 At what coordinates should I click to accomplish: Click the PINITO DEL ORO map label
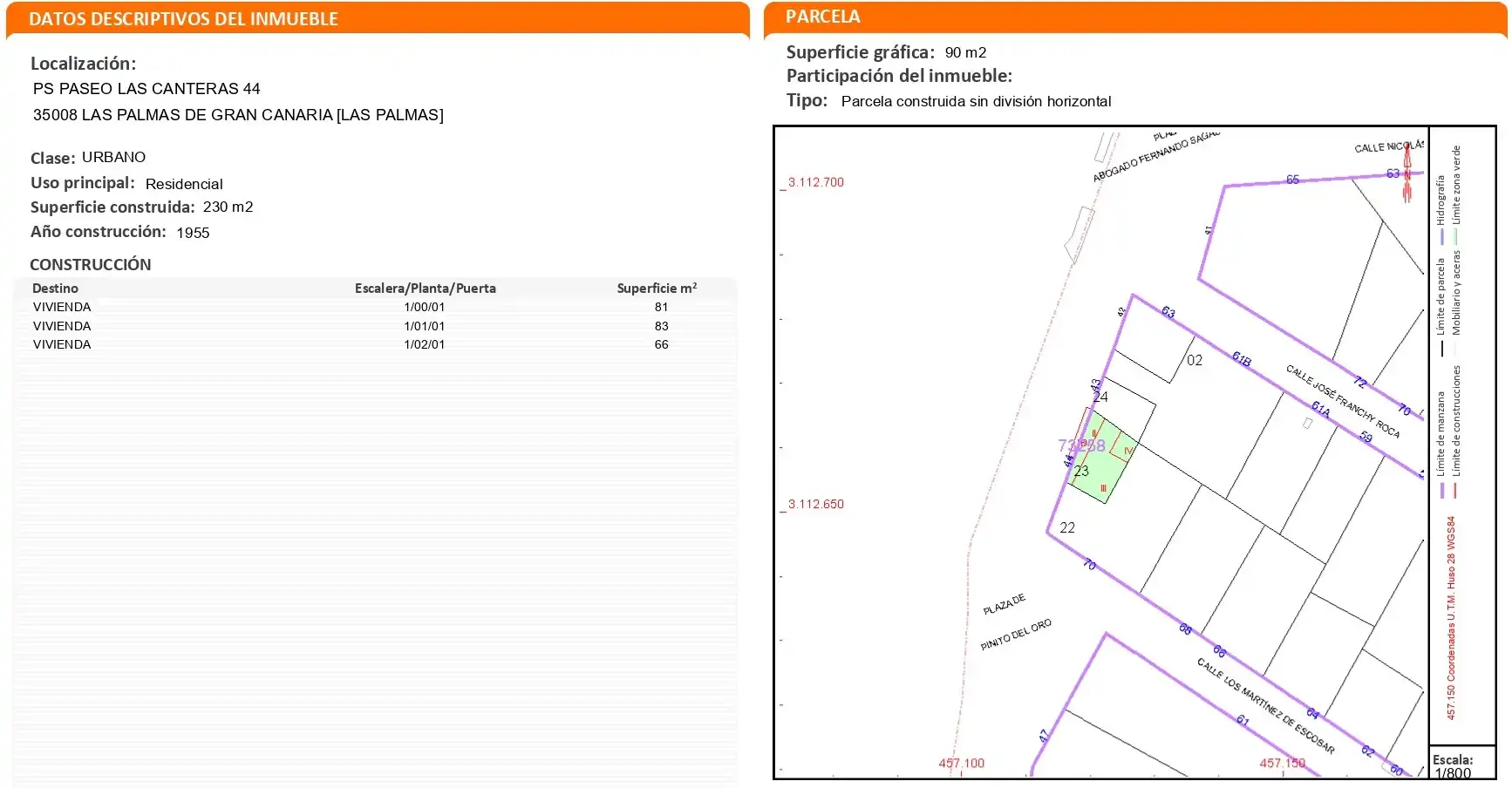click(x=1016, y=635)
